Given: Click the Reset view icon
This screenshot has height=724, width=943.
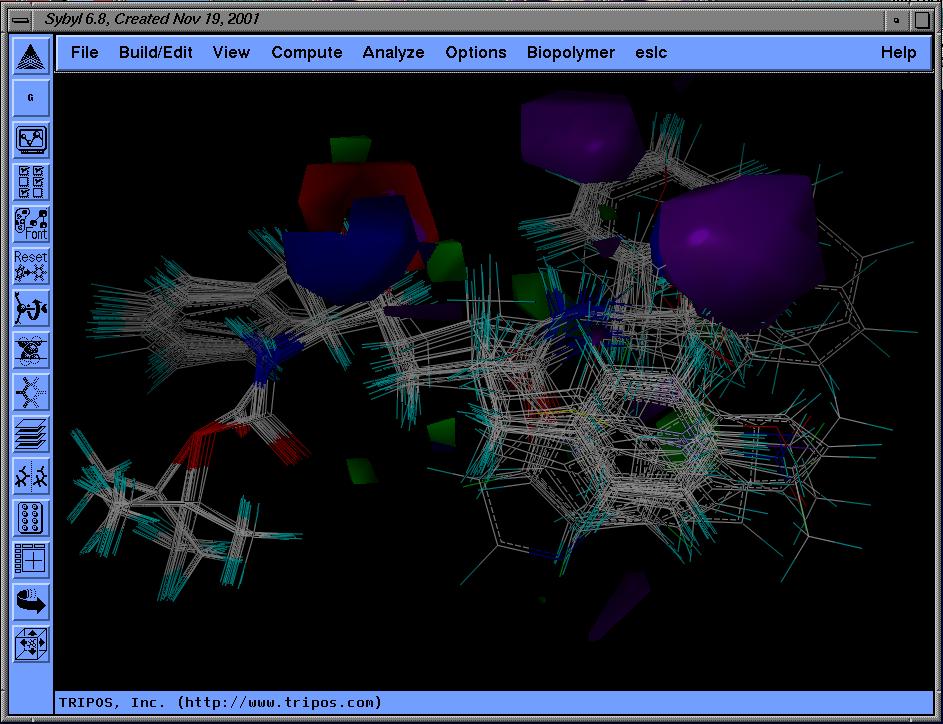Looking at the screenshot, I should (31, 266).
